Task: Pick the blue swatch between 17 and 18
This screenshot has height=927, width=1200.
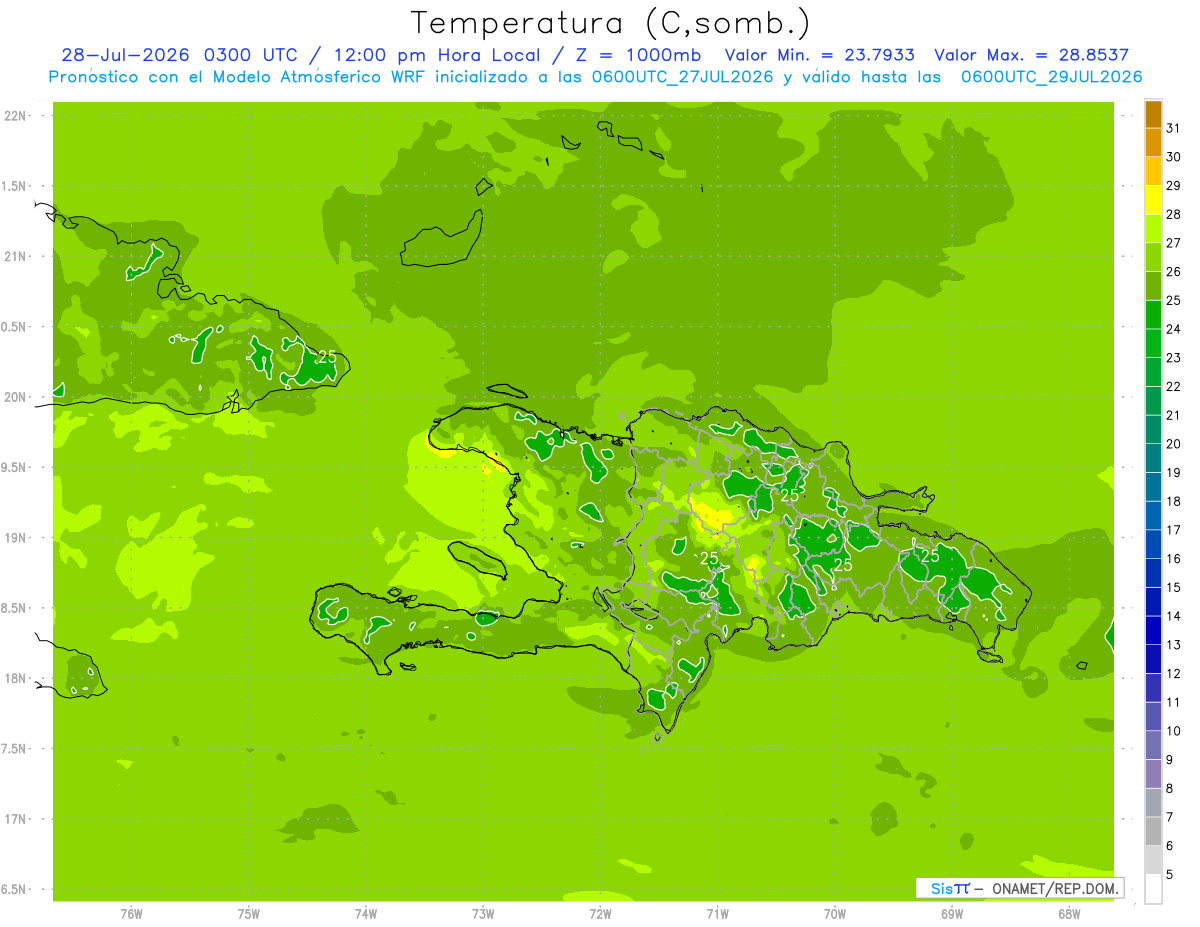Action: tap(1153, 516)
